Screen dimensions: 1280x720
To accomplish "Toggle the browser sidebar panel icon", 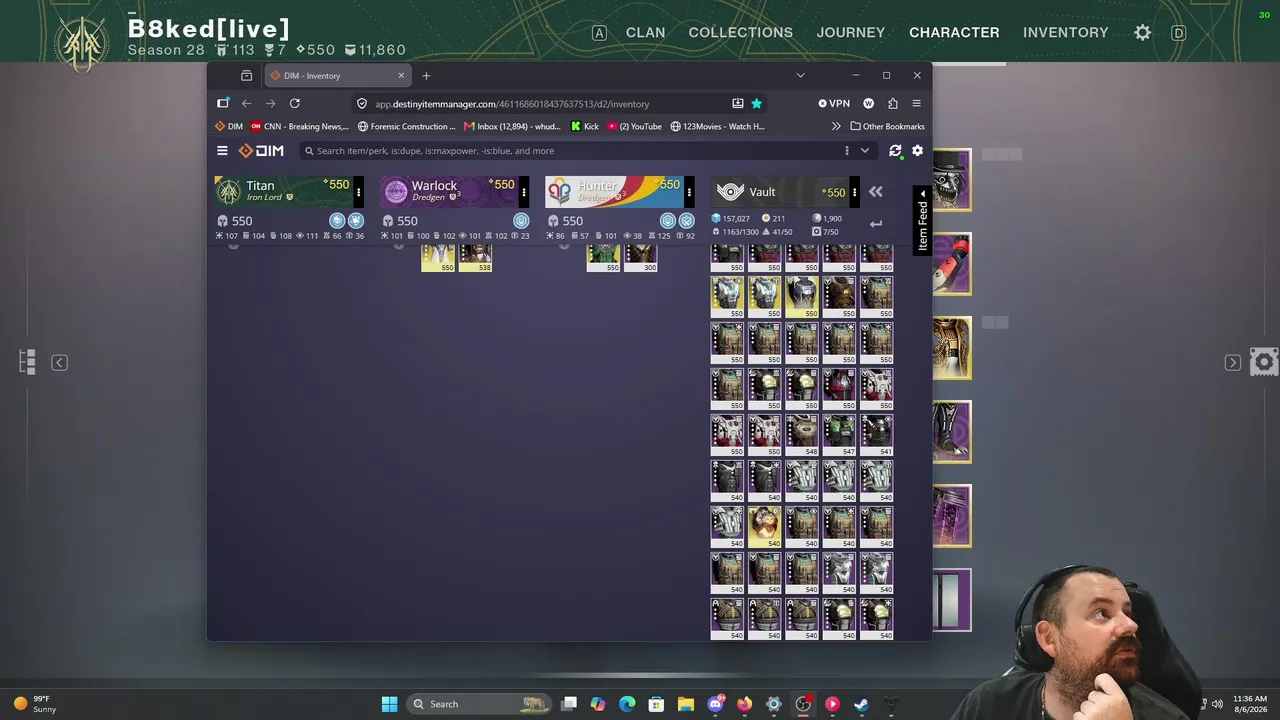I will point(223,103).
